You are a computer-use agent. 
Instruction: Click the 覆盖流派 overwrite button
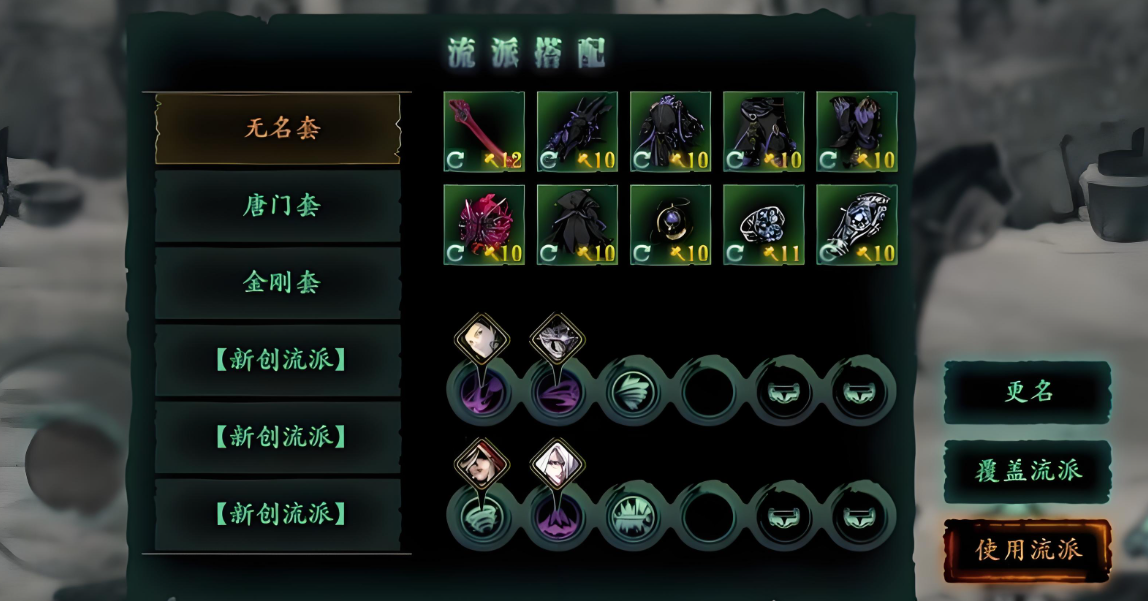click(x=1028, y=471)
